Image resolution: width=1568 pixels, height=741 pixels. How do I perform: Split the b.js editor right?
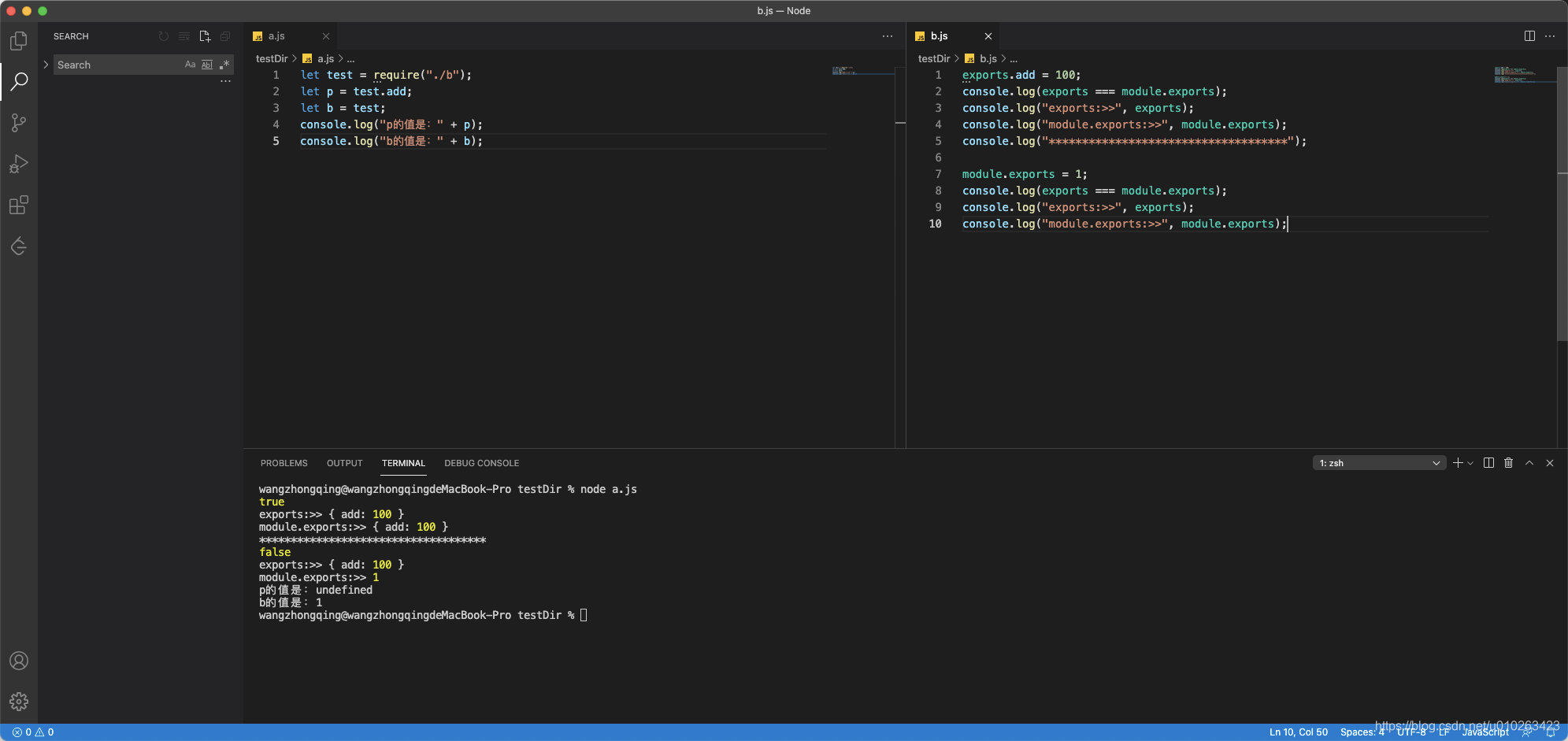1529,36
